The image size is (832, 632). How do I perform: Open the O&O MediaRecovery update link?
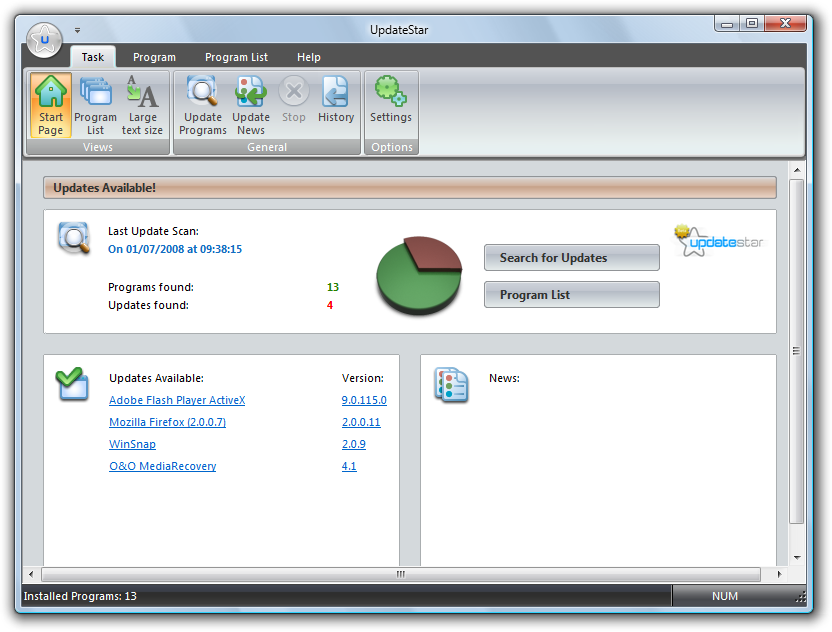click(163, 466)
